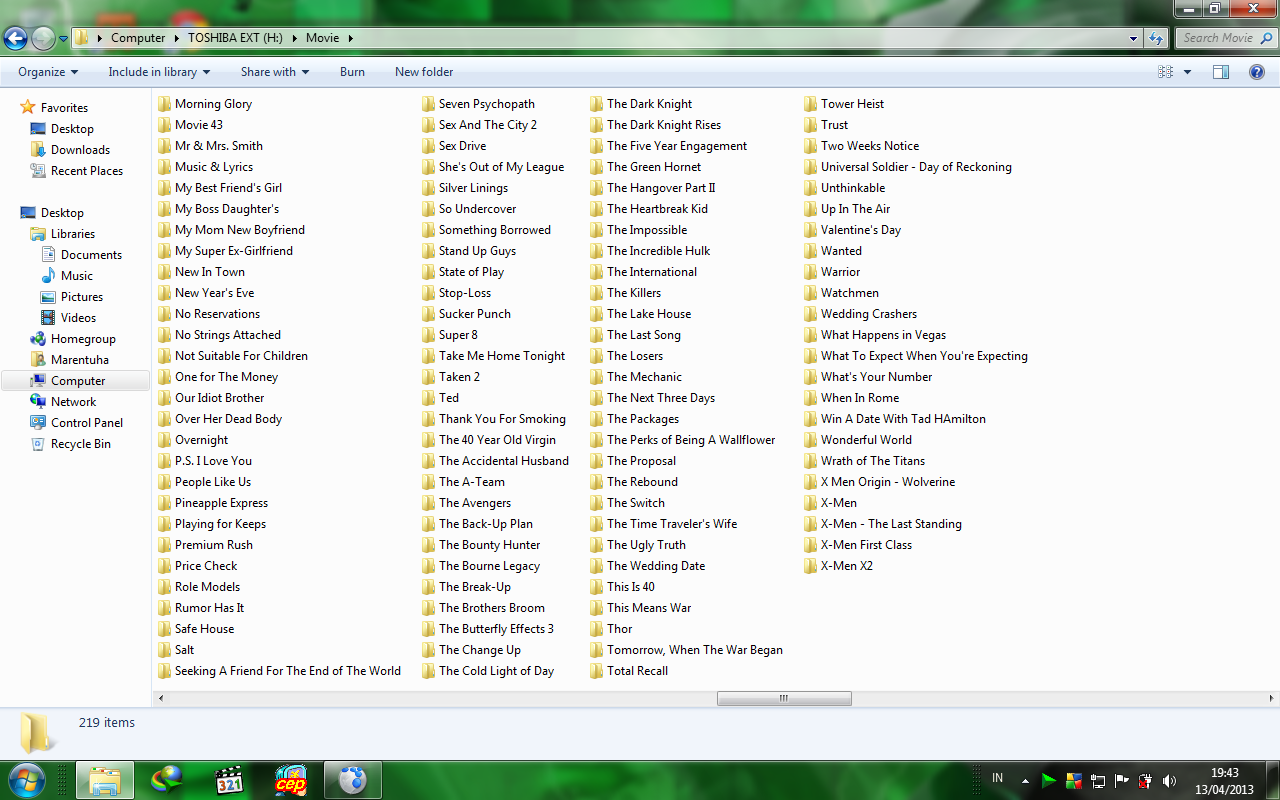Select Network in sidebar
This screenshot has height=800, width=1280.
(x=73, y=402)
